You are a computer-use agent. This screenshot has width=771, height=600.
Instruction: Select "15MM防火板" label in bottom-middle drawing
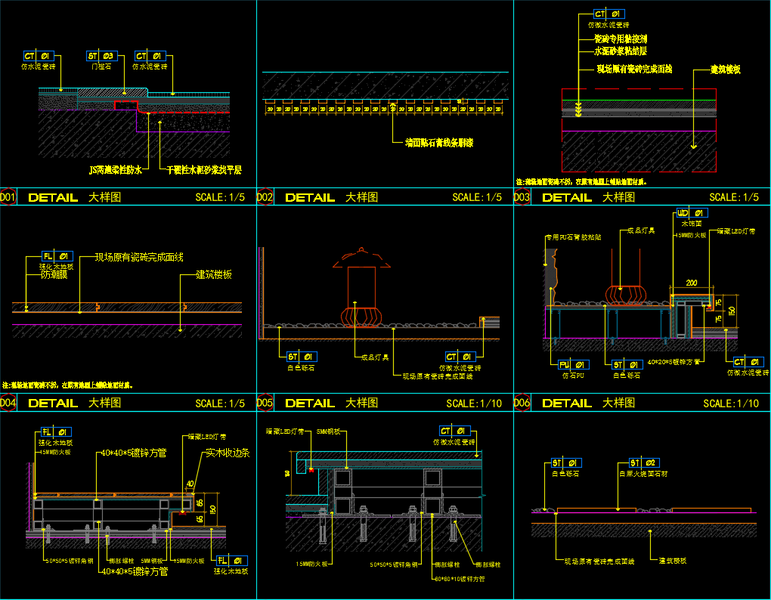coord(312,564)
